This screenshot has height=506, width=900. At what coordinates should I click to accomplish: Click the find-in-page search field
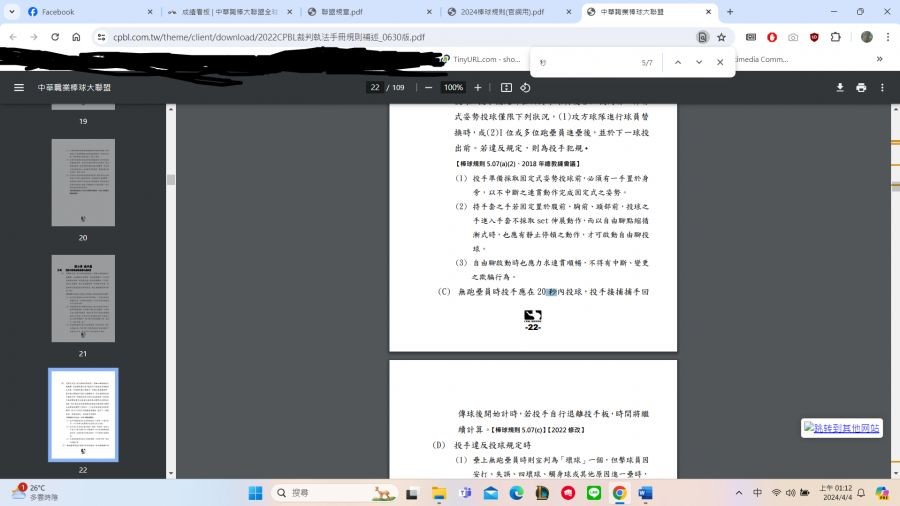point(585,62)
